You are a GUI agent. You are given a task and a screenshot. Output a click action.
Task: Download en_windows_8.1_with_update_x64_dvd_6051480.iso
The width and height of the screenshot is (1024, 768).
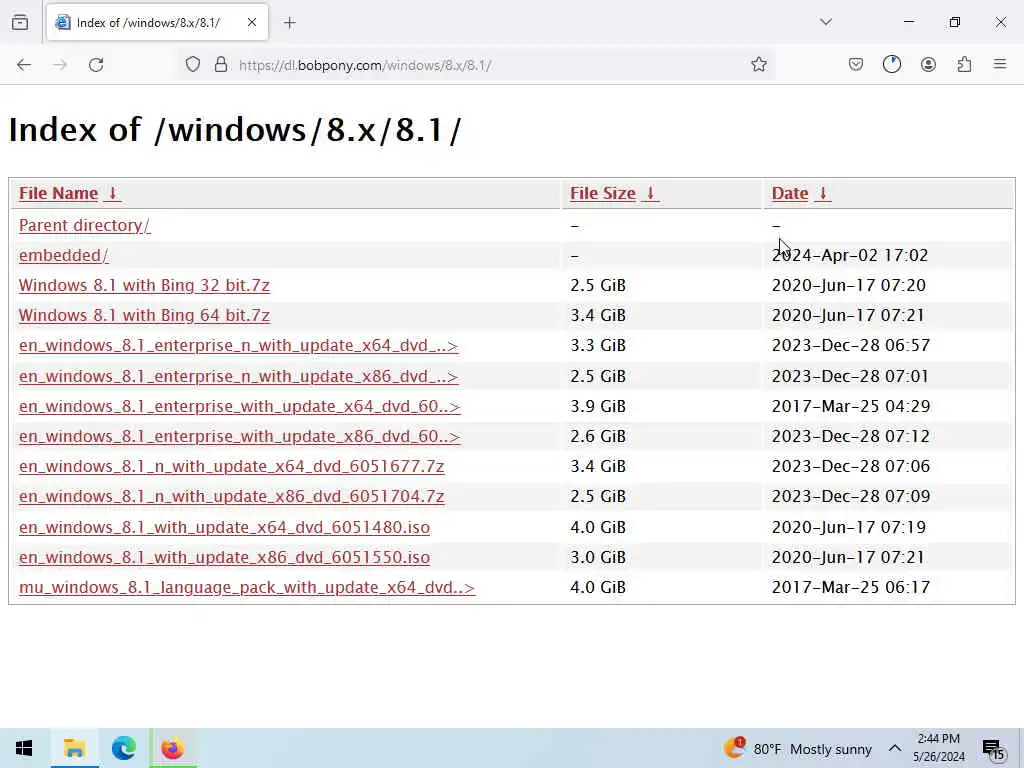[225, 528]
